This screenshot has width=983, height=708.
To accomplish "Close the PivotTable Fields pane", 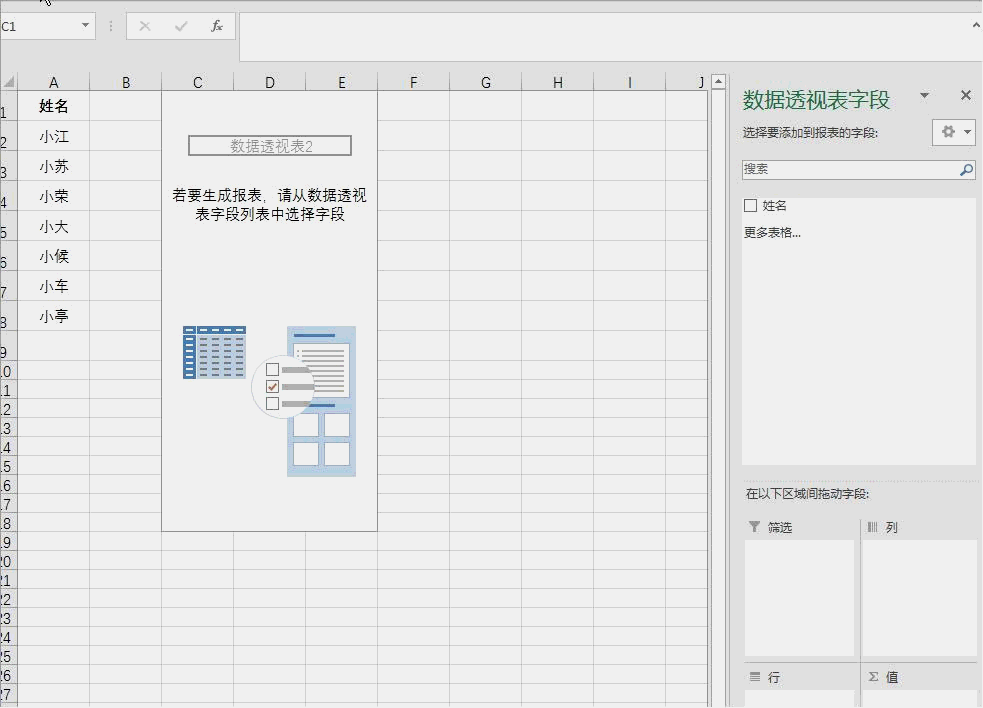I will point(965,96).
